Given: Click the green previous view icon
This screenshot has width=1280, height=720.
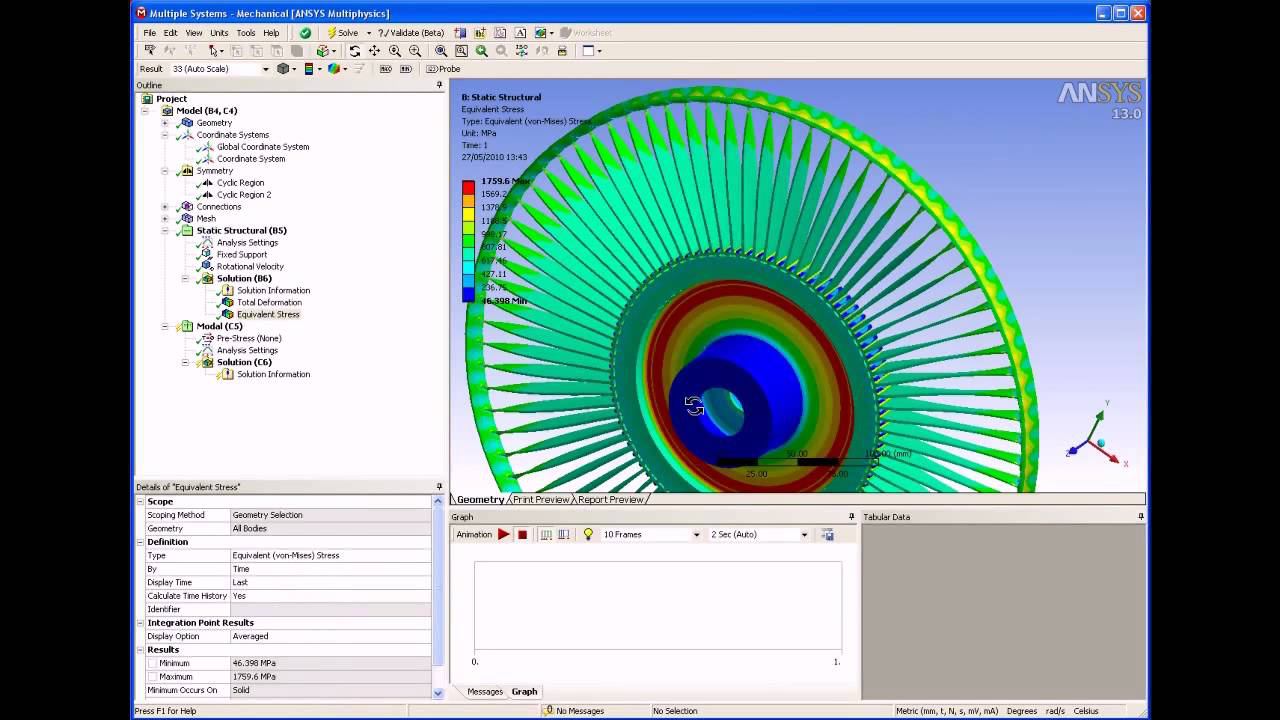Looking at the screenshot, I should pos(482,51).
